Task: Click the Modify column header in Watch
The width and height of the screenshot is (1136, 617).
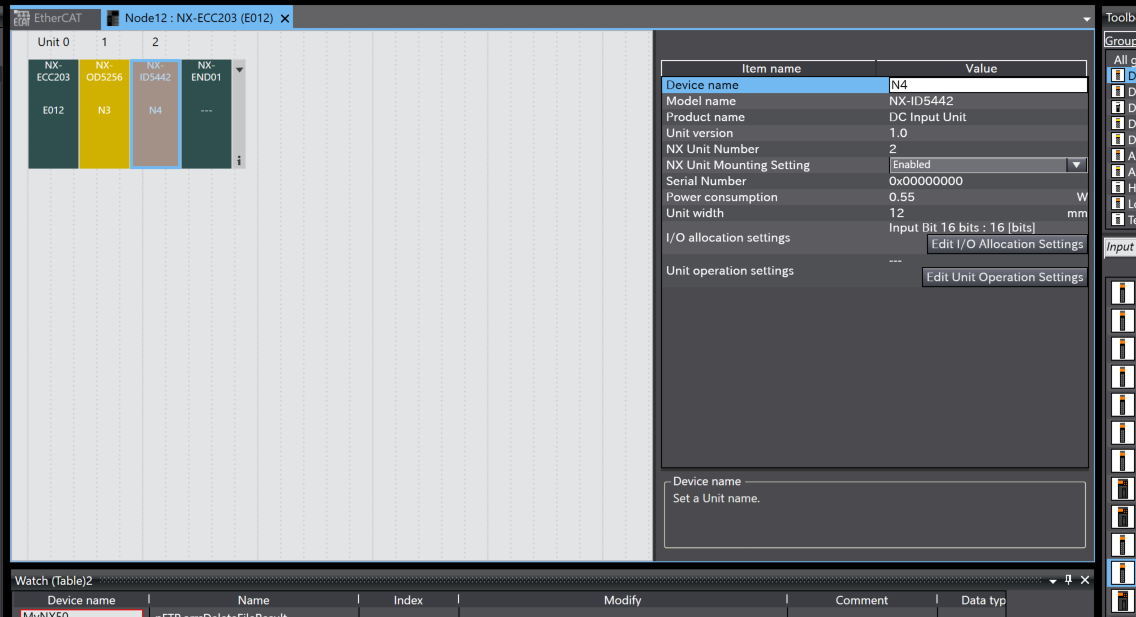Action: pyautogui.click(x=622, y=600)
